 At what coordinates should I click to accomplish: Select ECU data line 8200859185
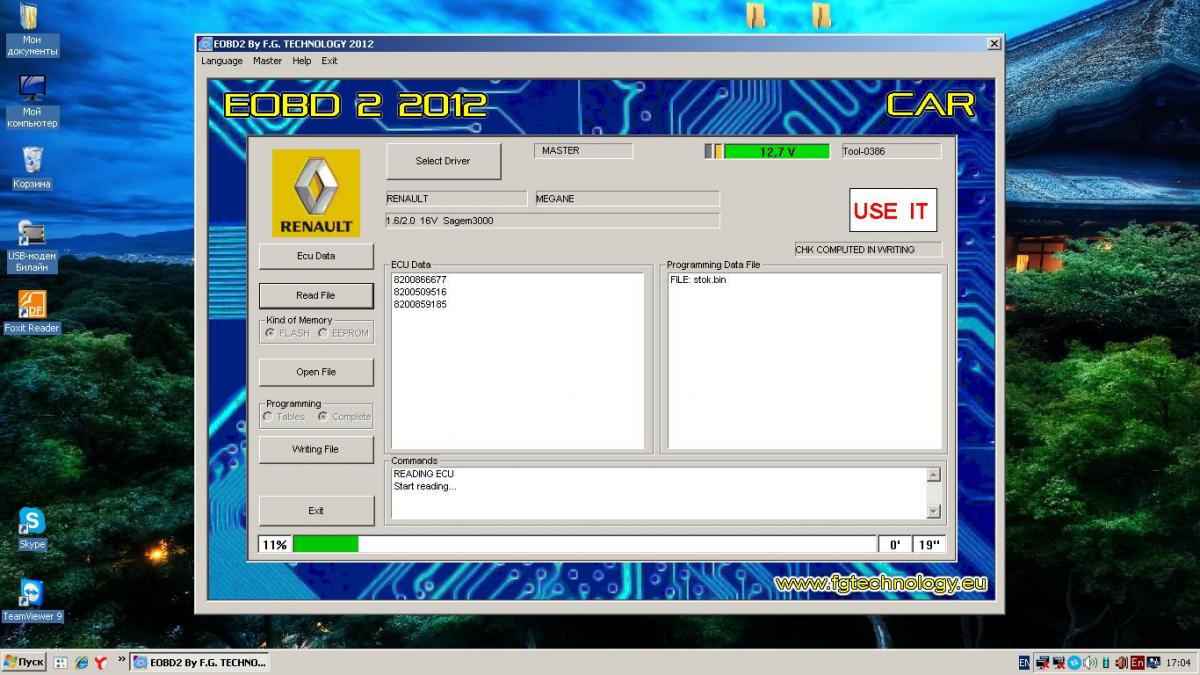[420, 304]
